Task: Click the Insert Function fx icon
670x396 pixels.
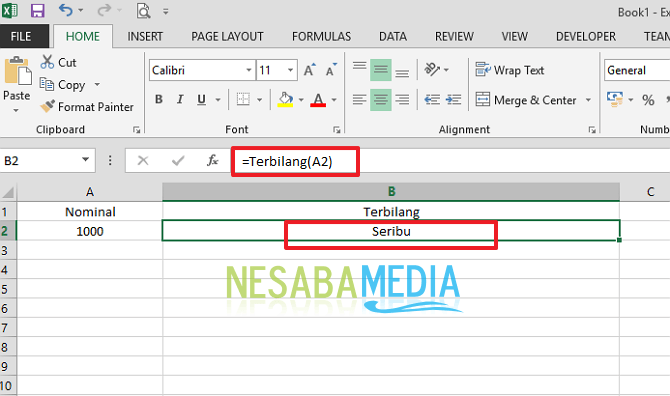Action: coord(212,161)
